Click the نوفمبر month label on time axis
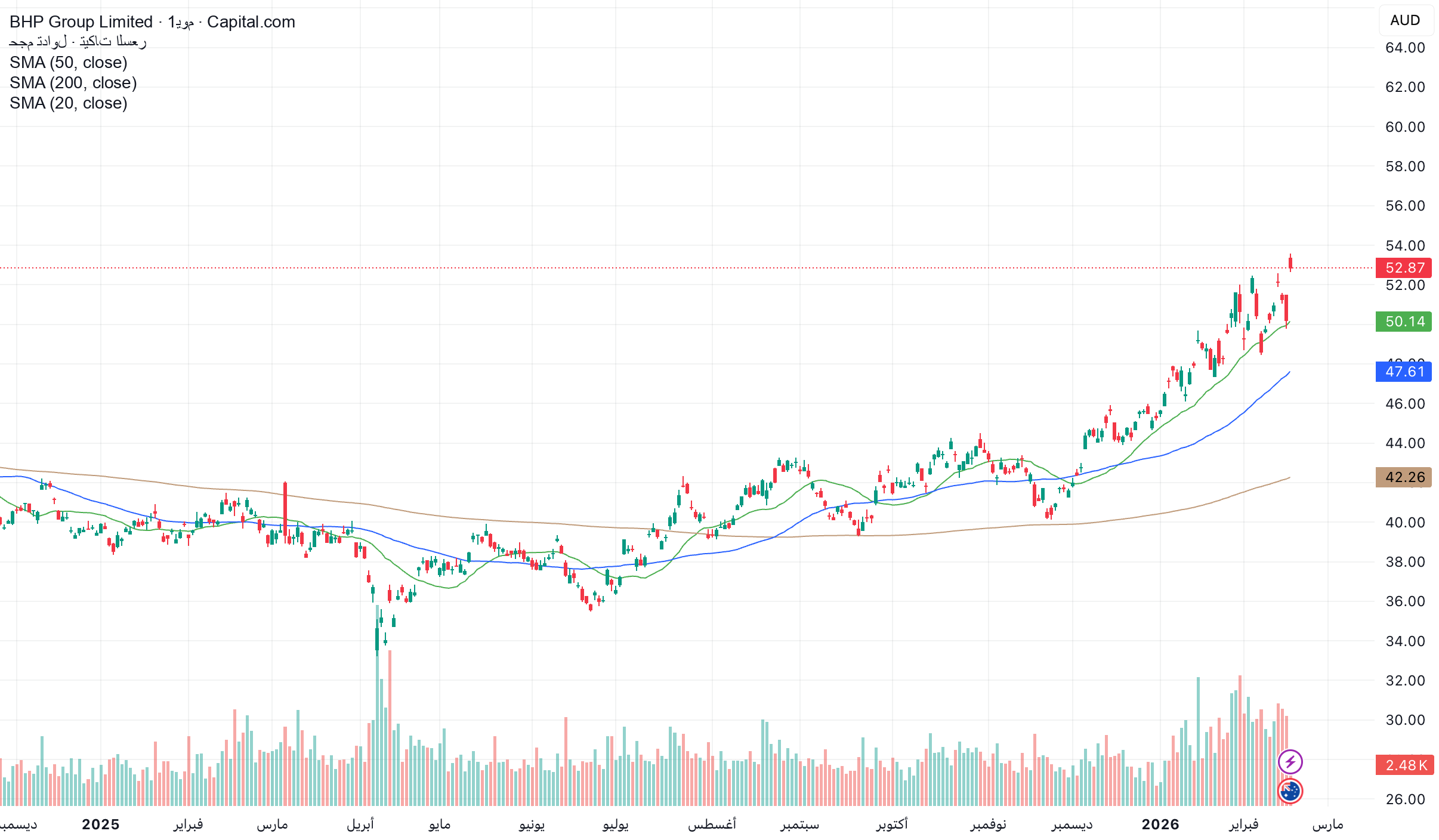 point(988,824)
